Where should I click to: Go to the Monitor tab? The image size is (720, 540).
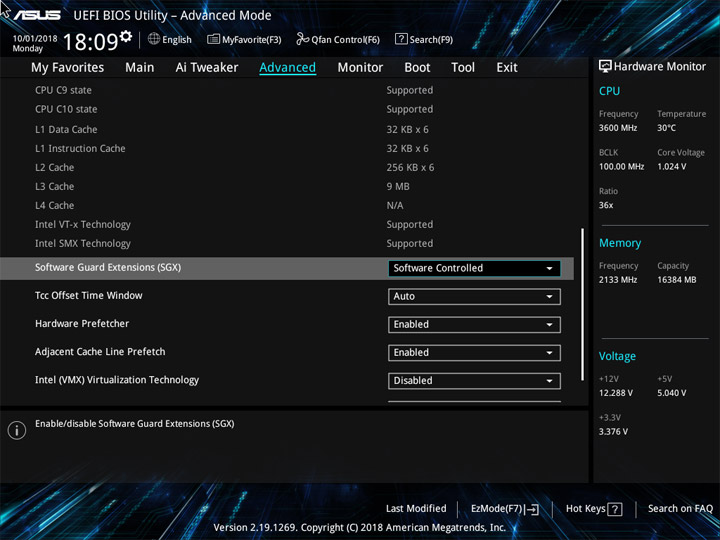click(x=360, y=68)
